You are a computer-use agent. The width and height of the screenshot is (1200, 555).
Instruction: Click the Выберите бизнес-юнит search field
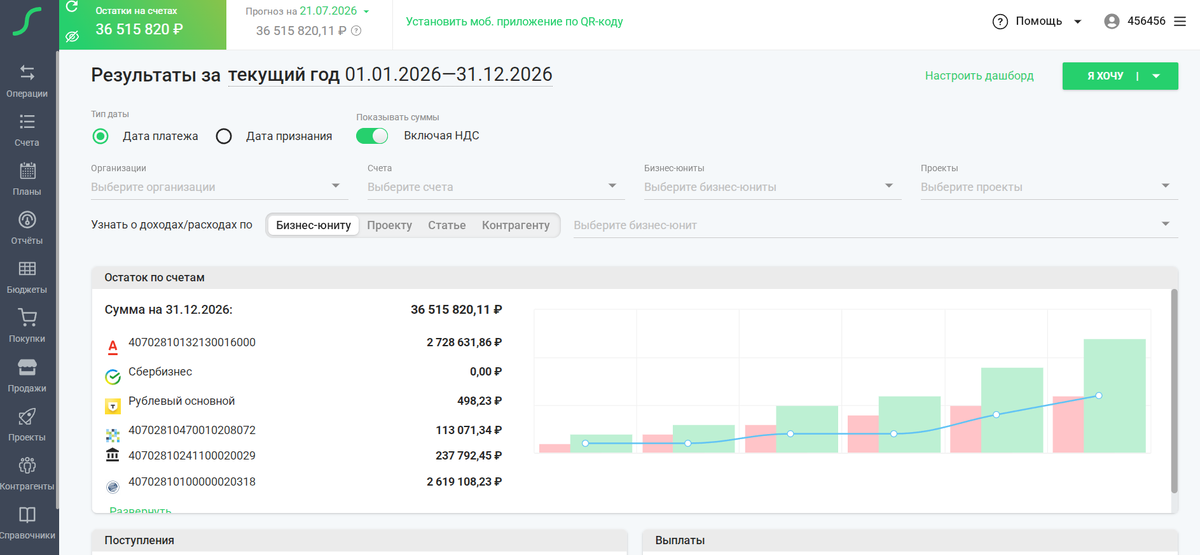tap(872, 225)
